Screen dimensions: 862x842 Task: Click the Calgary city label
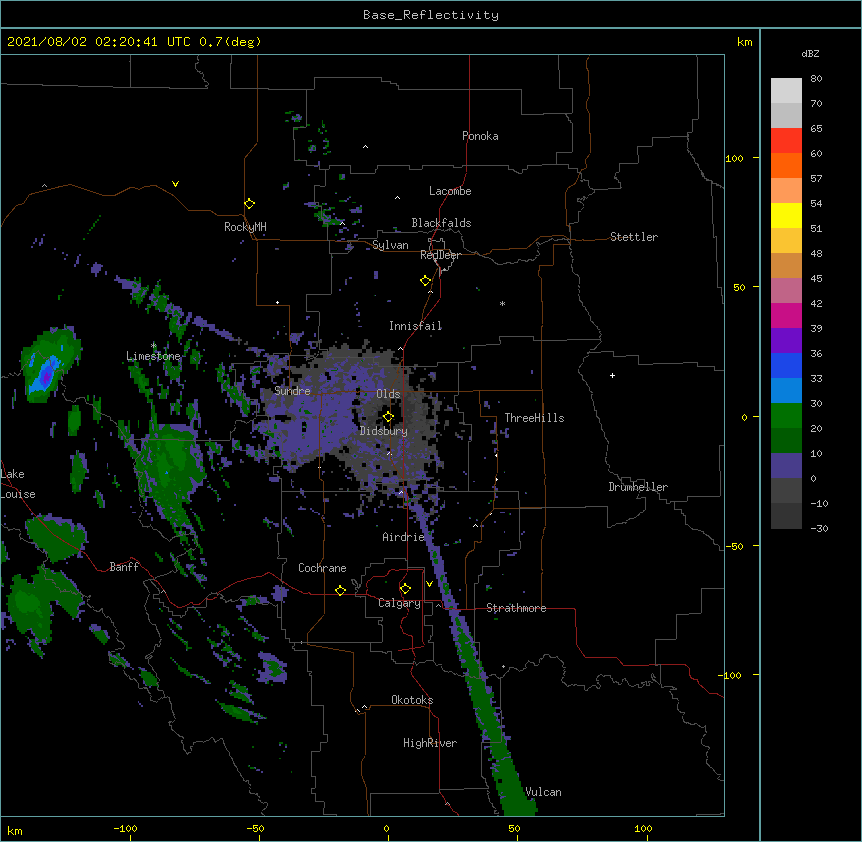[399, 603]
